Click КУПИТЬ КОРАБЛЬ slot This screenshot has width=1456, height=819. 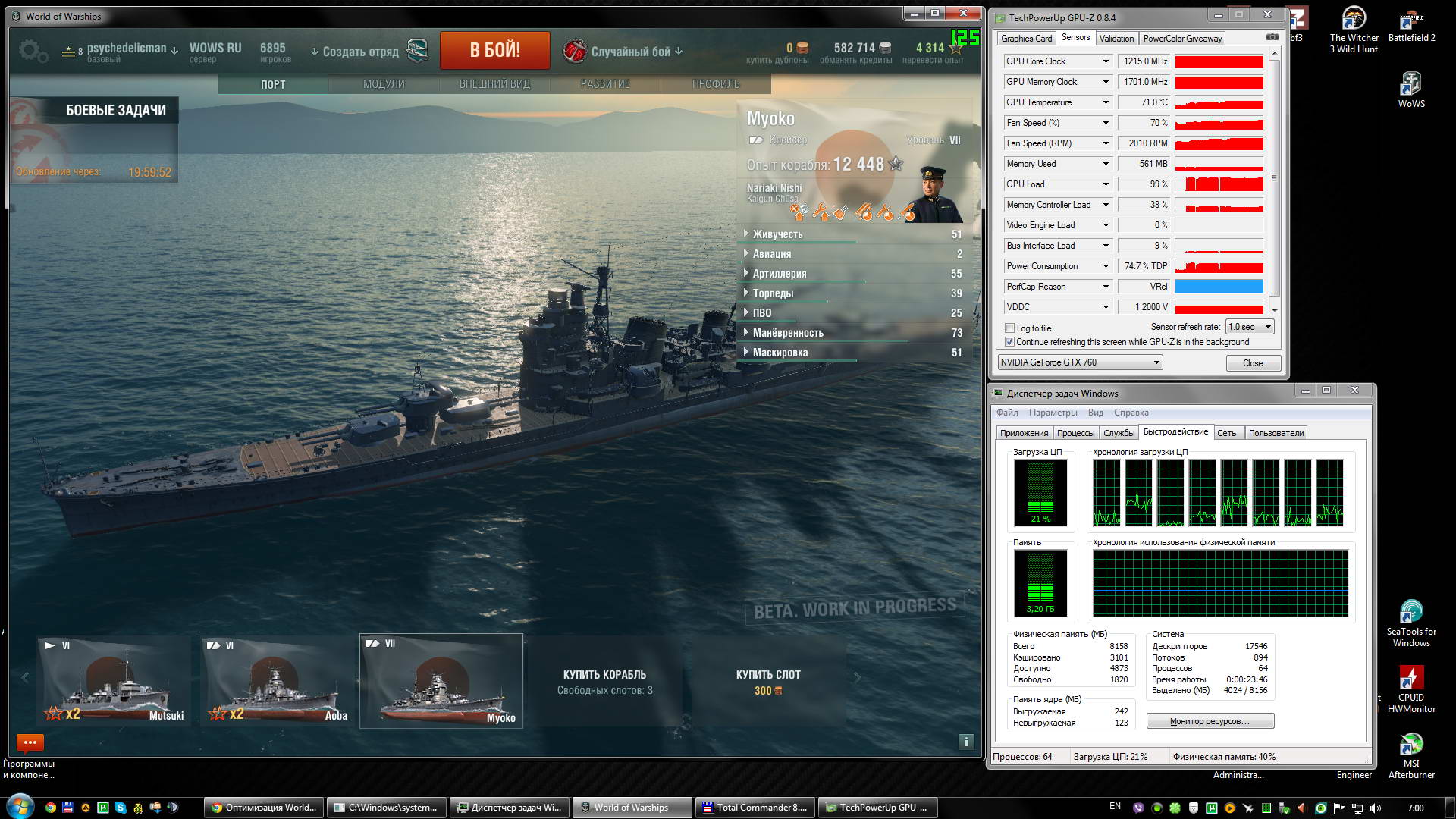604,681
